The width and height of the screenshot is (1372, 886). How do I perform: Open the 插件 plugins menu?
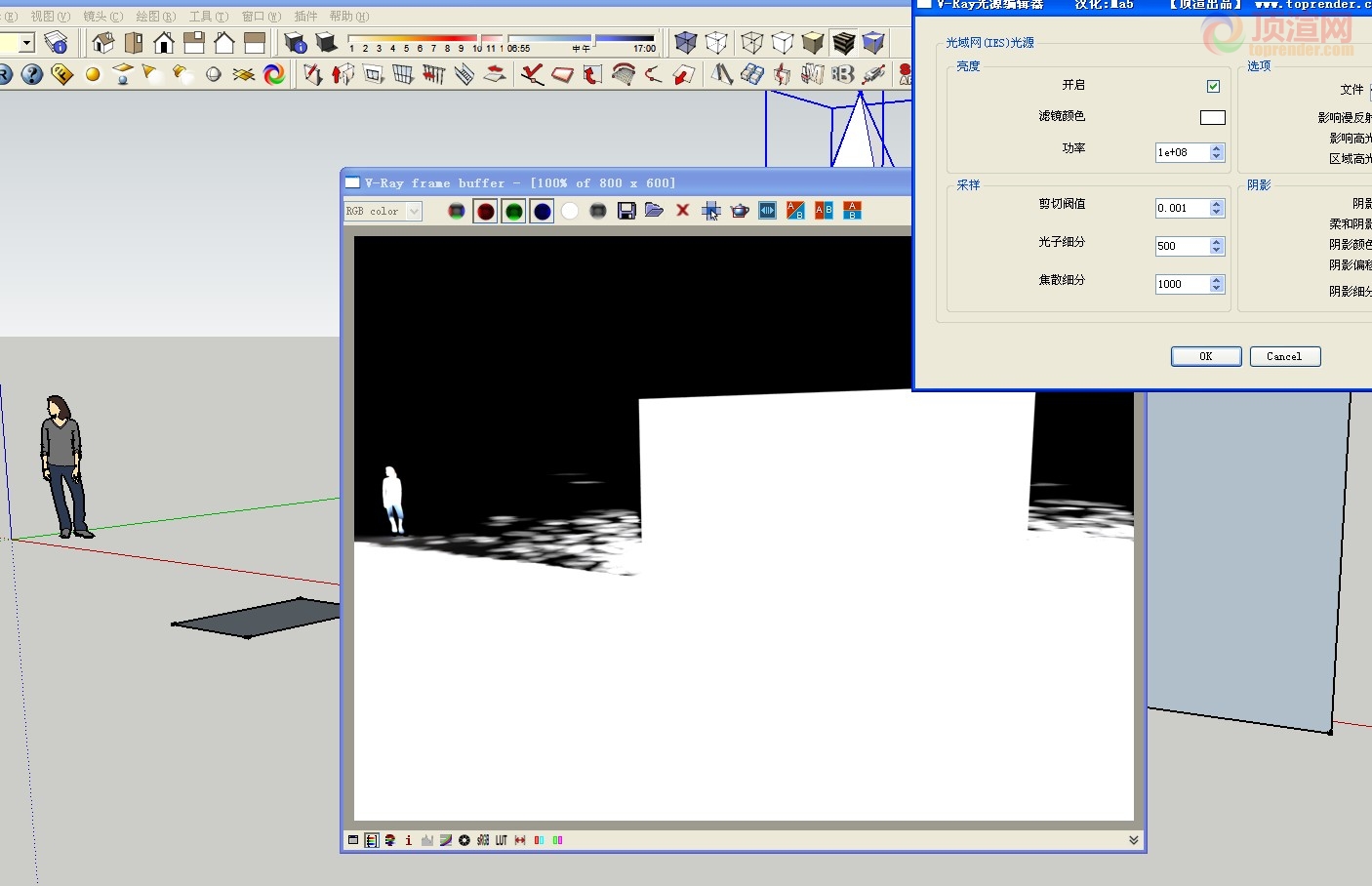pyautogui.click(x=305, y=17)
